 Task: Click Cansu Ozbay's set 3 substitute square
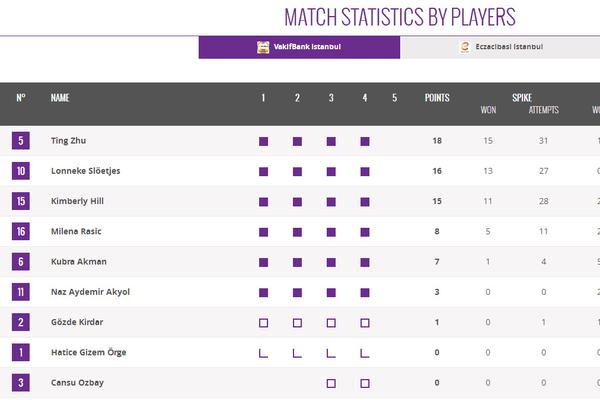[x=332, y=383]
